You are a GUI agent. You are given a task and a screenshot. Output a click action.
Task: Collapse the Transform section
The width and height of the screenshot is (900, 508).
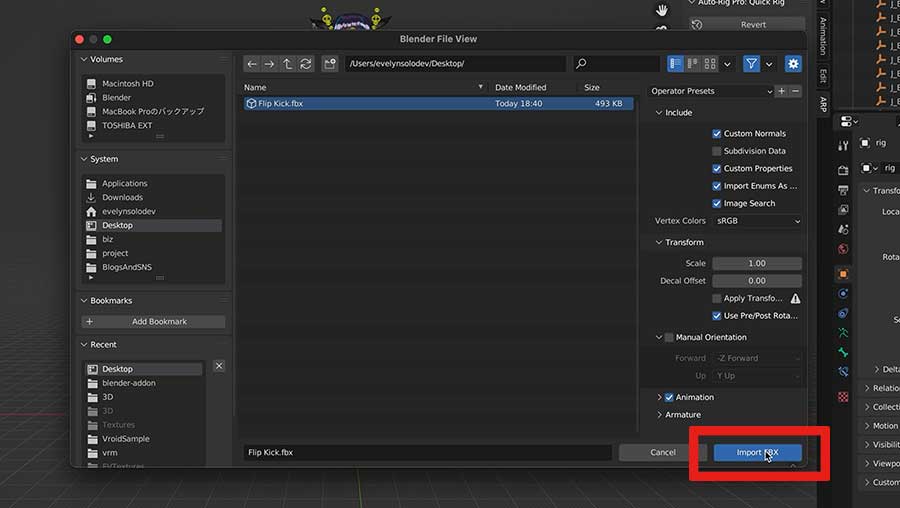coord(659,242)
